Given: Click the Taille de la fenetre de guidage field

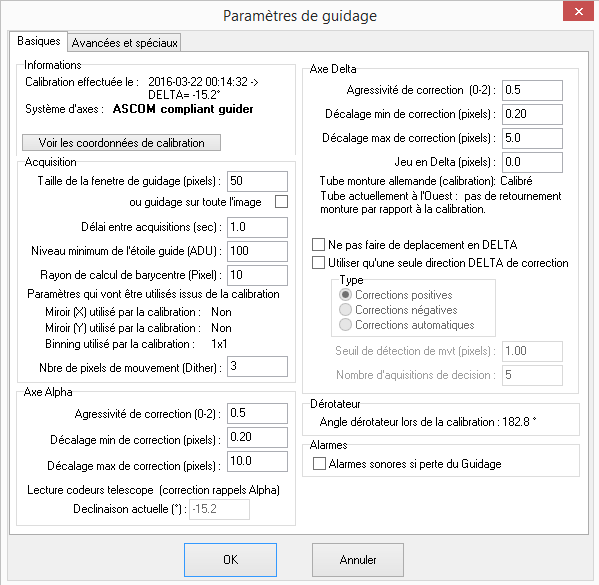Looking at the screenshot, I should (257, 181).
